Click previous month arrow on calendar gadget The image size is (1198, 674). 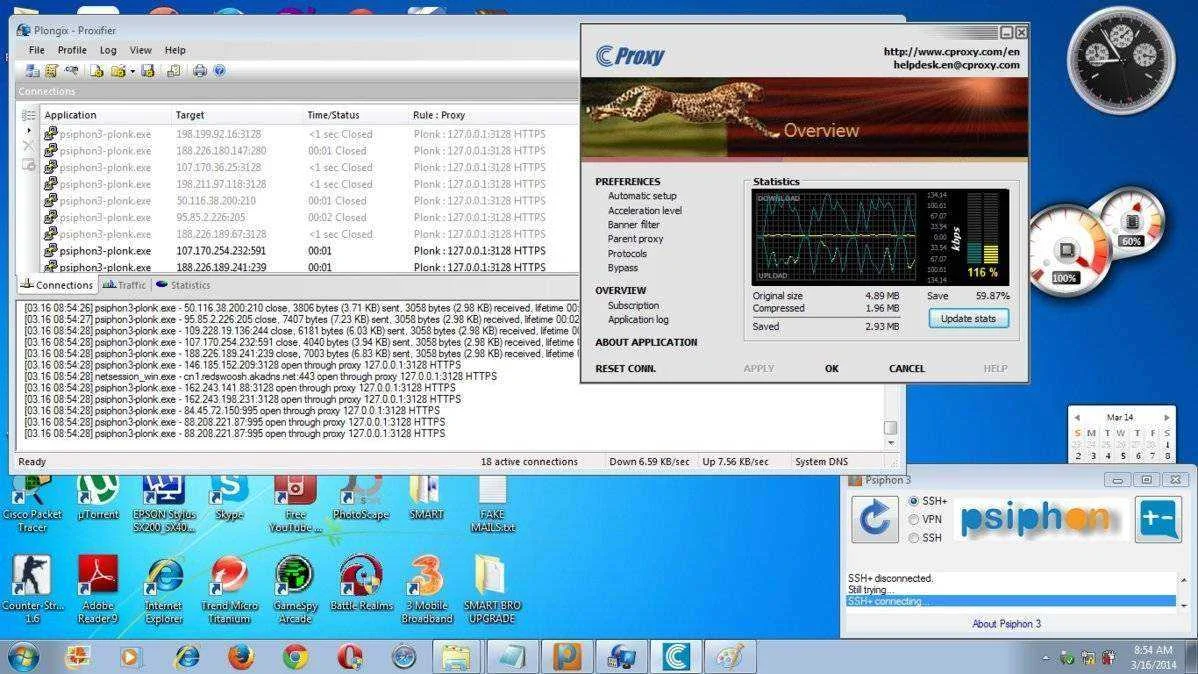[1077, 417]
